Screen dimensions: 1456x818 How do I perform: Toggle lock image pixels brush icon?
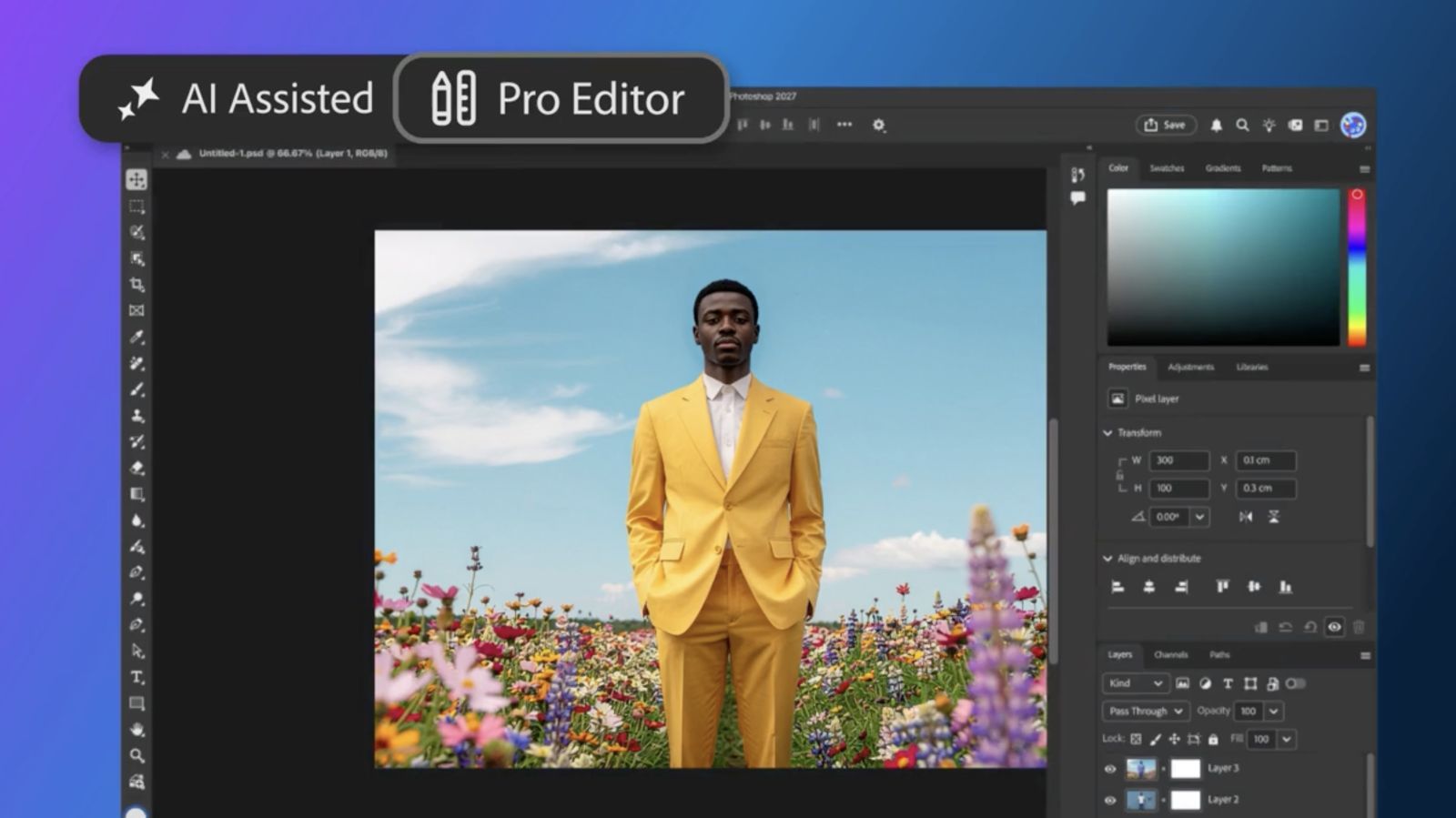tap(1156, 739)
